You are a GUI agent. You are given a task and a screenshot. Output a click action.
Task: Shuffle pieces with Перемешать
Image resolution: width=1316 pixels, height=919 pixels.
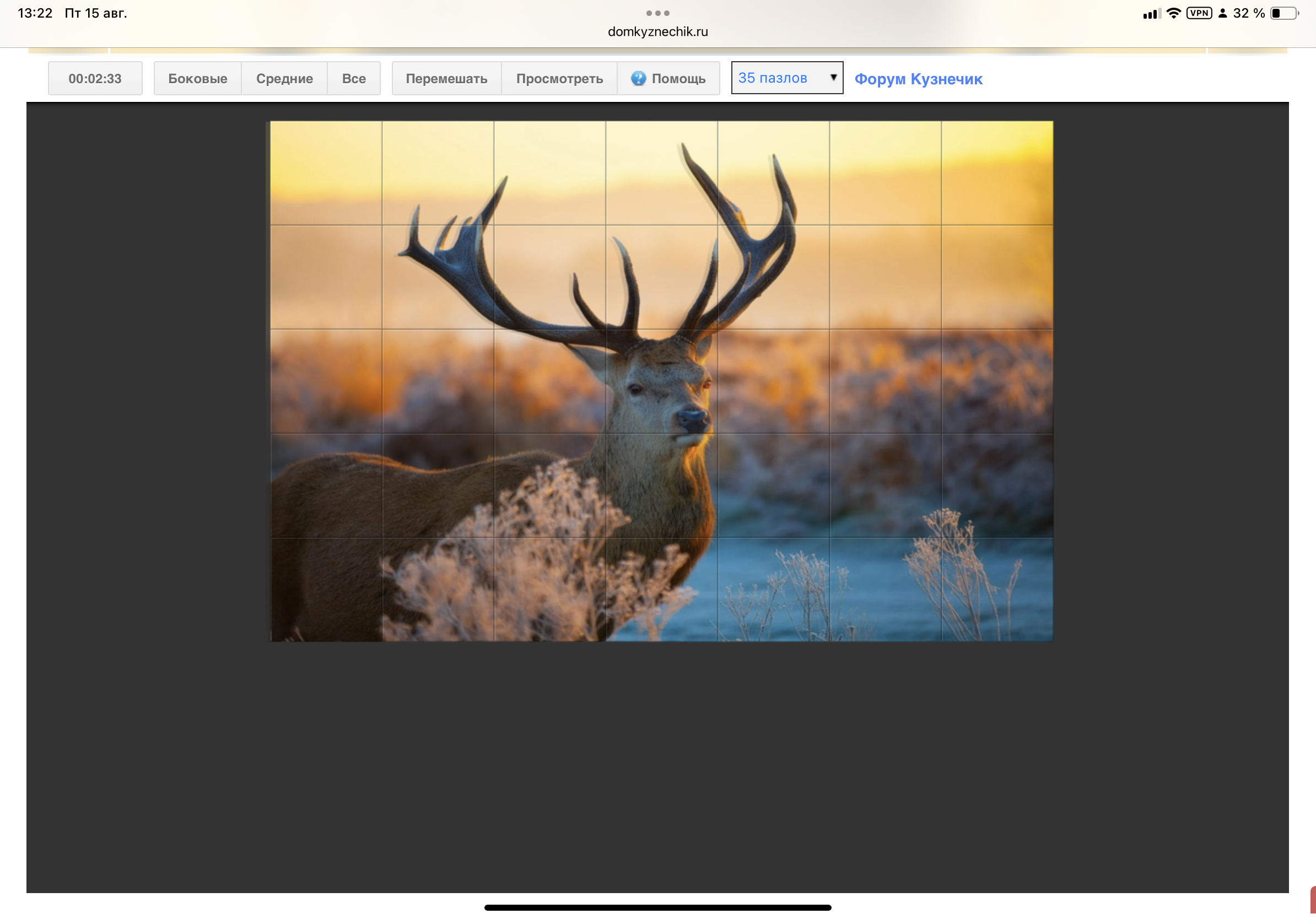tap(446, 78)
